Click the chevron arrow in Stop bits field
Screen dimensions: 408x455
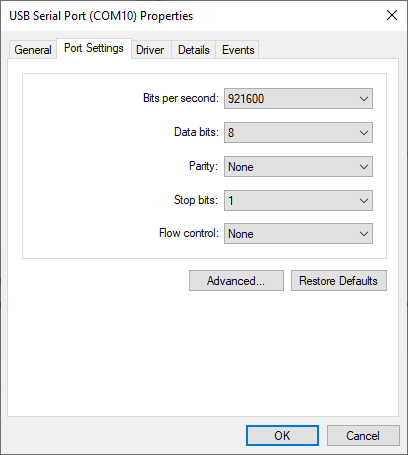(x=364, y=201)
